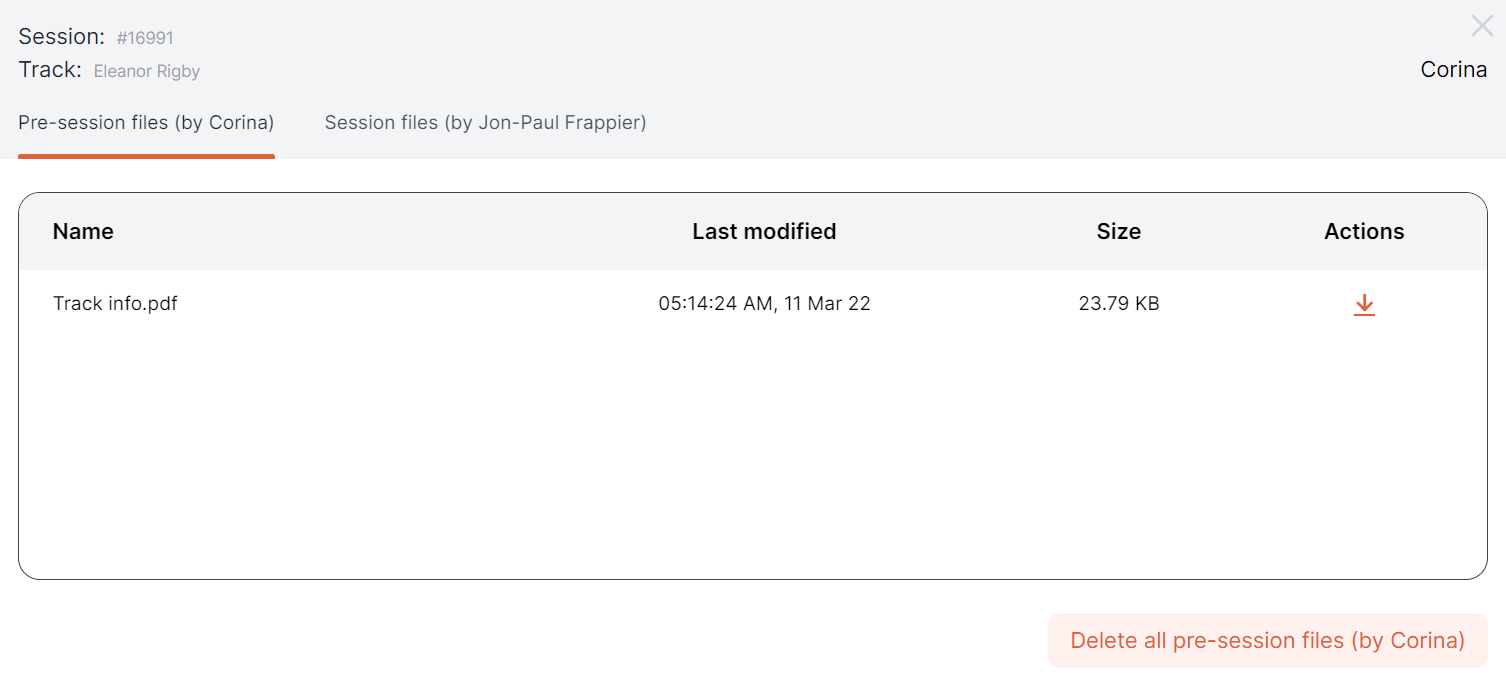Click the Size column header
The width and height of the screenshot is (1506, 687).
[x=1118, y=232]
